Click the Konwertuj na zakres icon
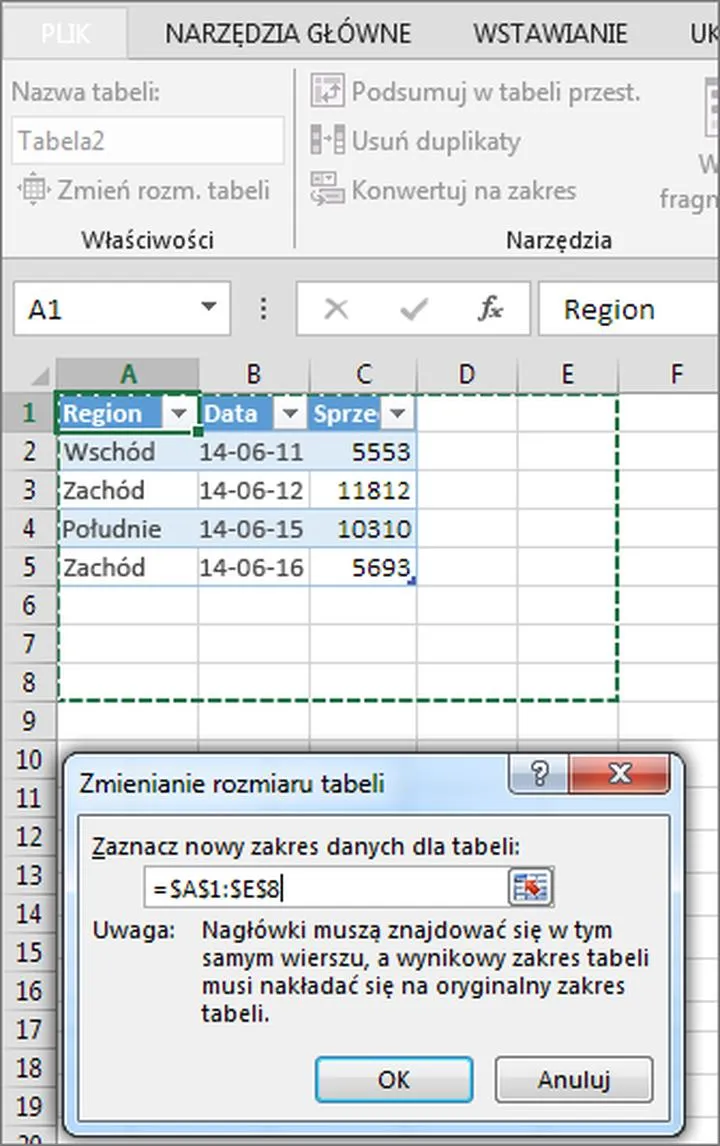720x1146 pixels. 327,190
